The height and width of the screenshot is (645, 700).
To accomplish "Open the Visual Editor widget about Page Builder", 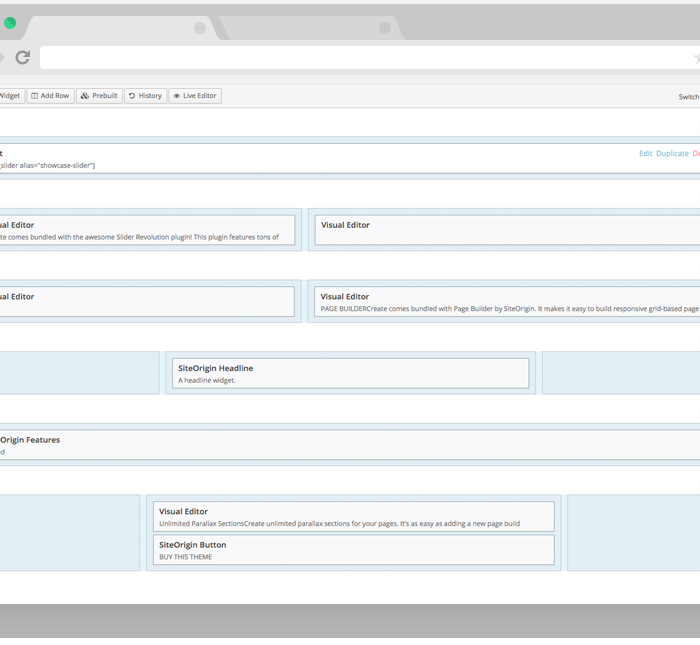I will pyautogui.click(x=507, y=302).
